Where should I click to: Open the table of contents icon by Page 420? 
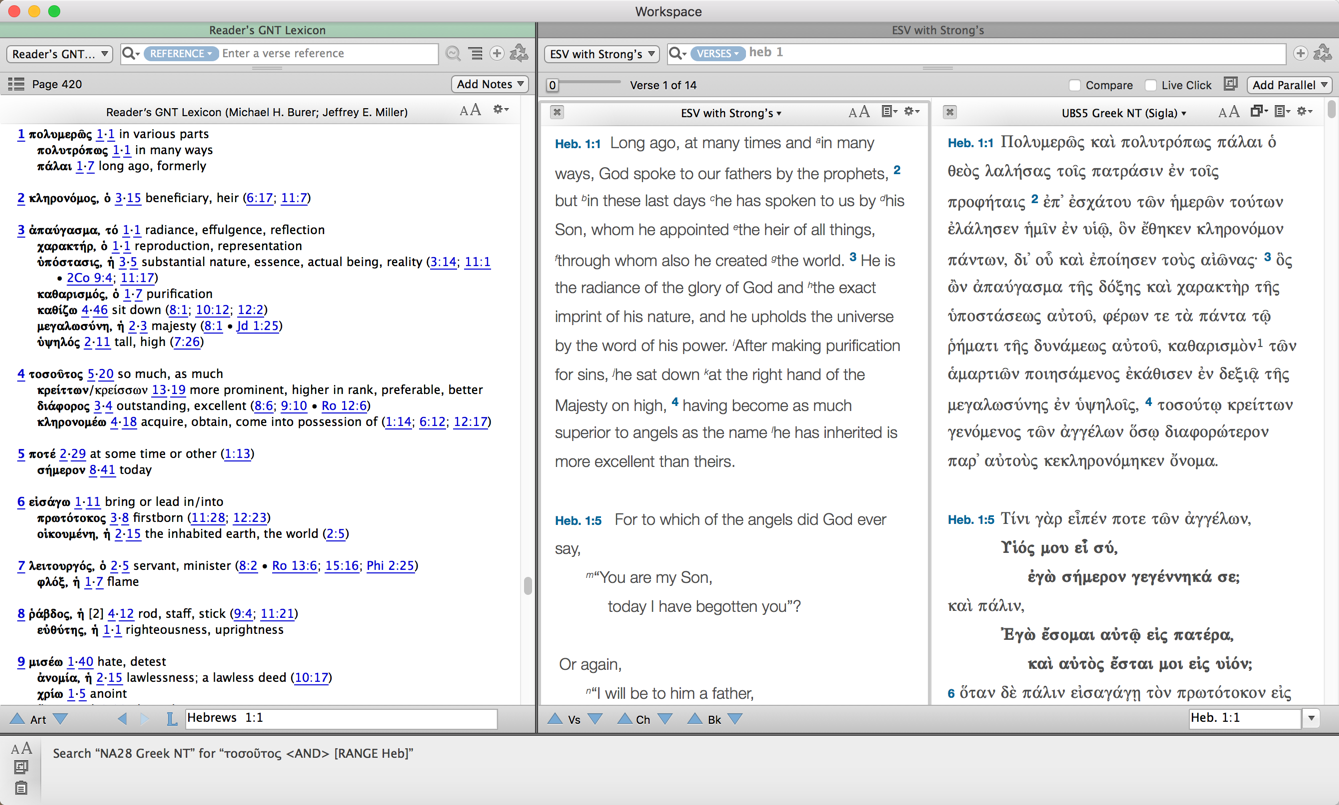tap(16, 84)
